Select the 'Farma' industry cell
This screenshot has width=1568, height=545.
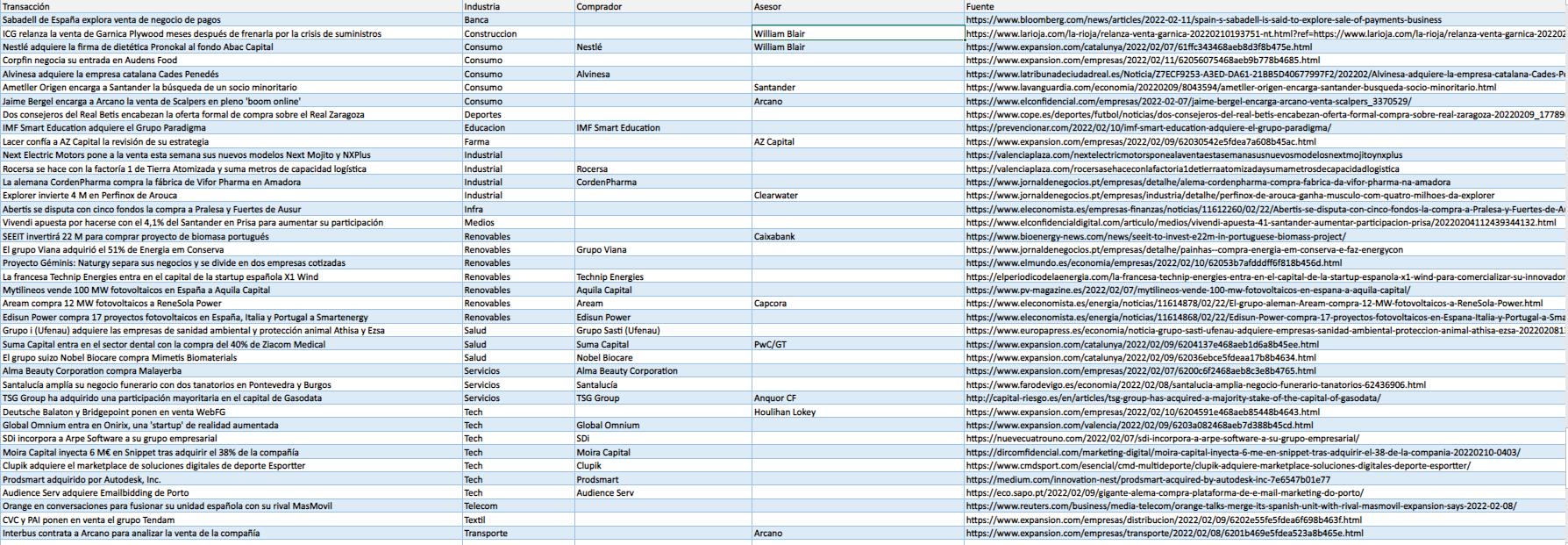pyautogui.click(x=518, y=142)
